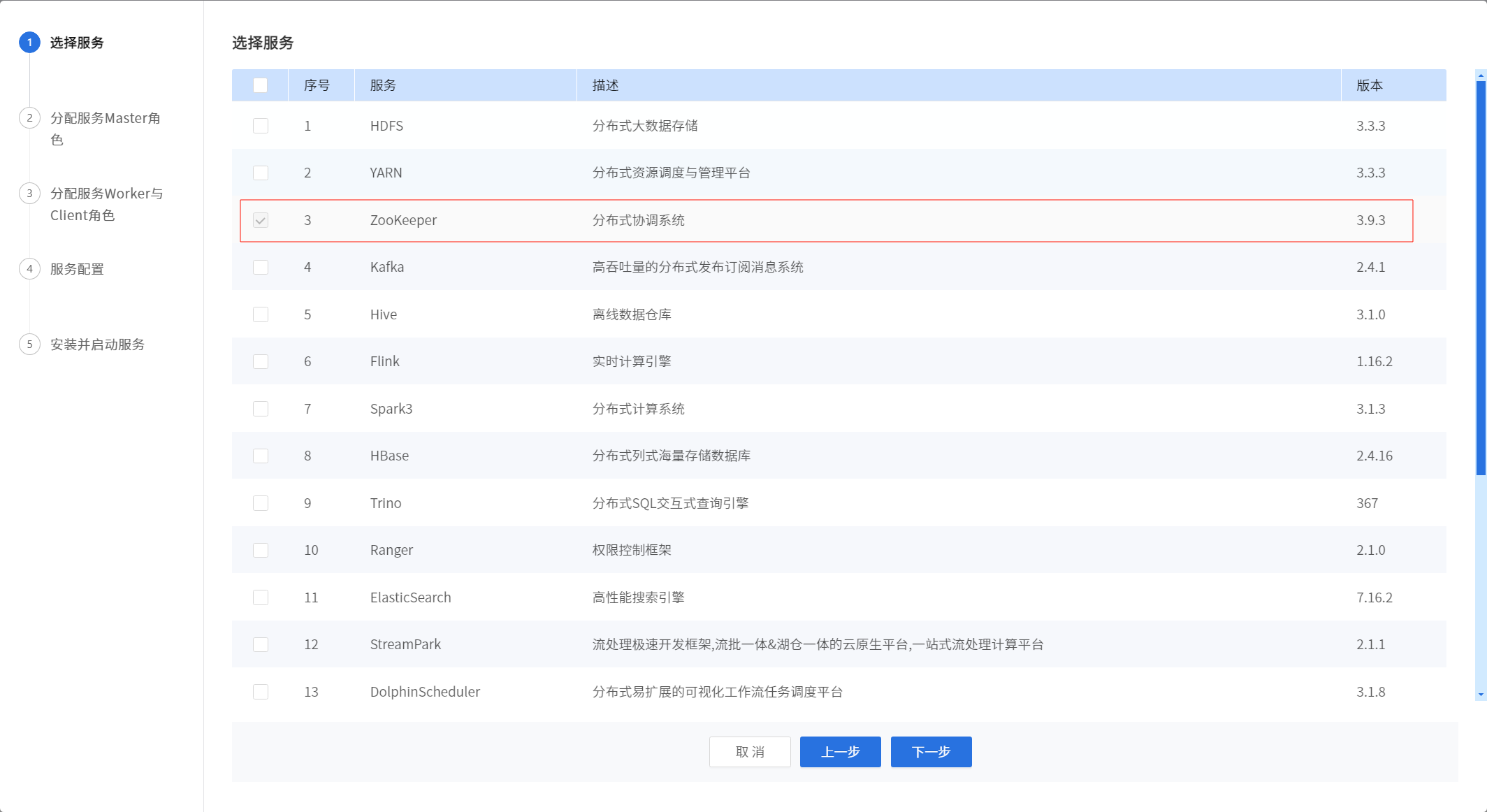Click step 4 circle icon

[29, 269]
